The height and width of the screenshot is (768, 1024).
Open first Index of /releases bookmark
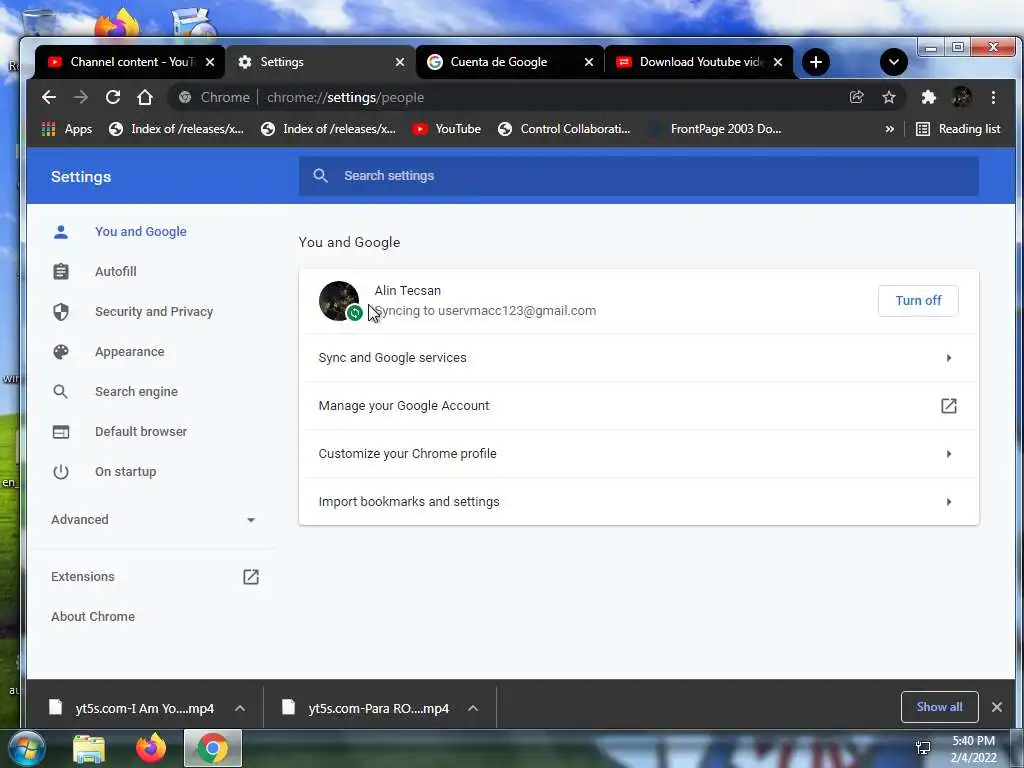[176, 129]
